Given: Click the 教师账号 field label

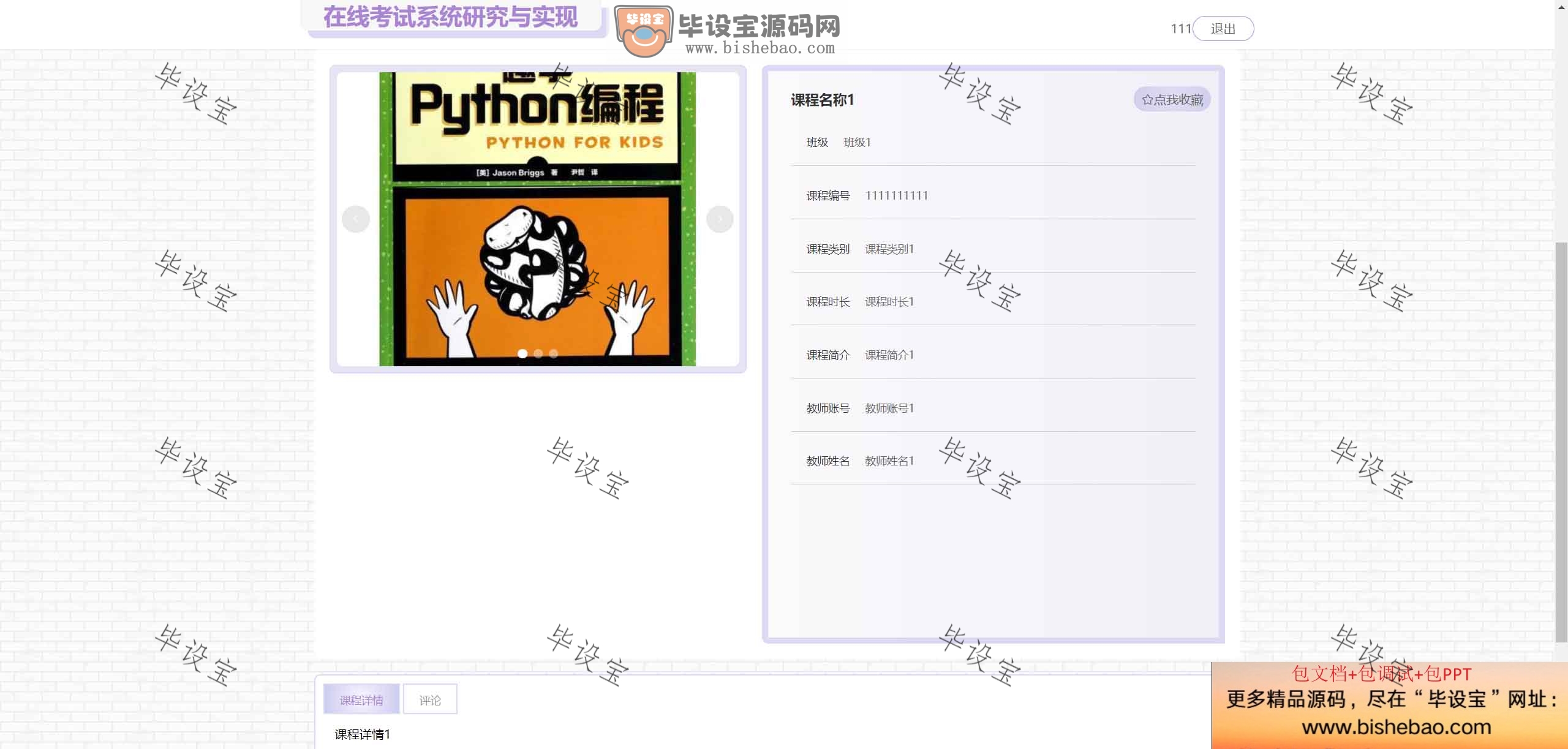Looking at the screenshot, I should [x=828, y=408].
